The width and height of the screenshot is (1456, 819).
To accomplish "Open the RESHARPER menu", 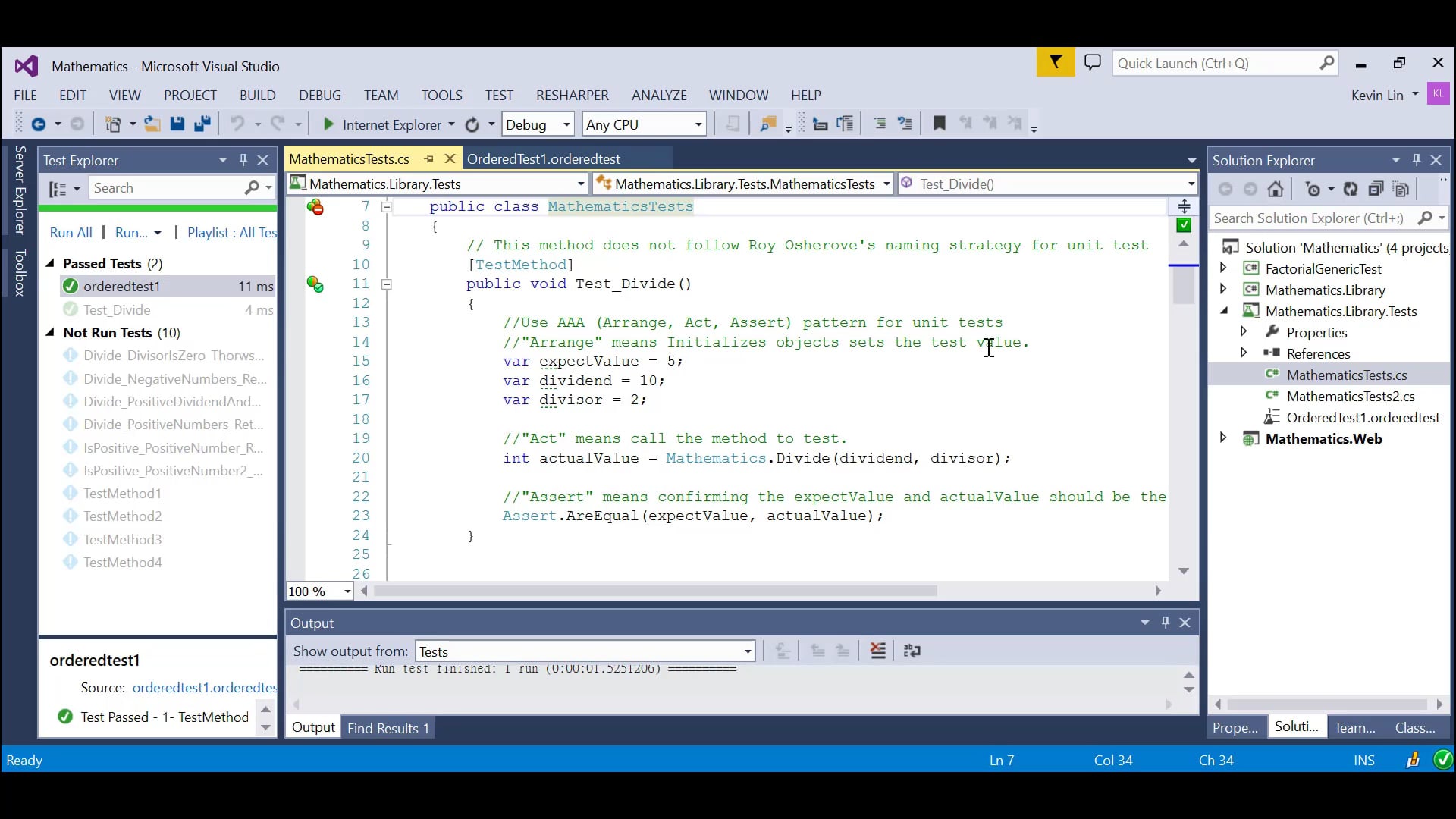I will pyautogui.click(x=572, y=95).
